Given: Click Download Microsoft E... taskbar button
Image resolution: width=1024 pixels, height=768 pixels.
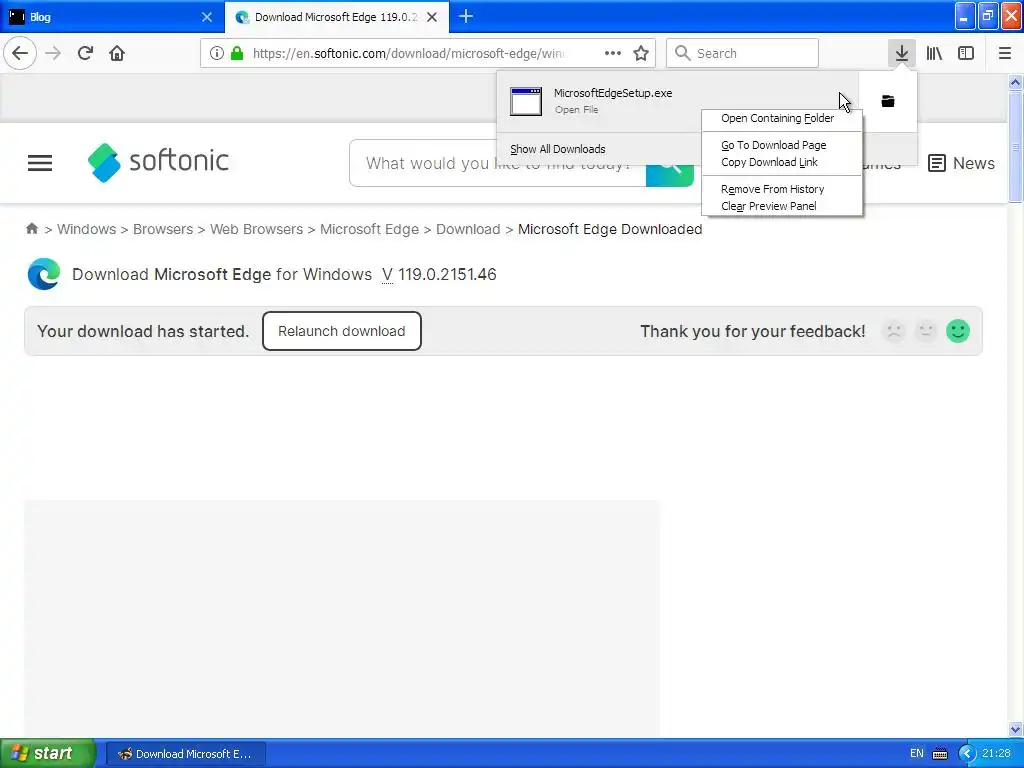Looking at the screenshot, I should point(185,754).
